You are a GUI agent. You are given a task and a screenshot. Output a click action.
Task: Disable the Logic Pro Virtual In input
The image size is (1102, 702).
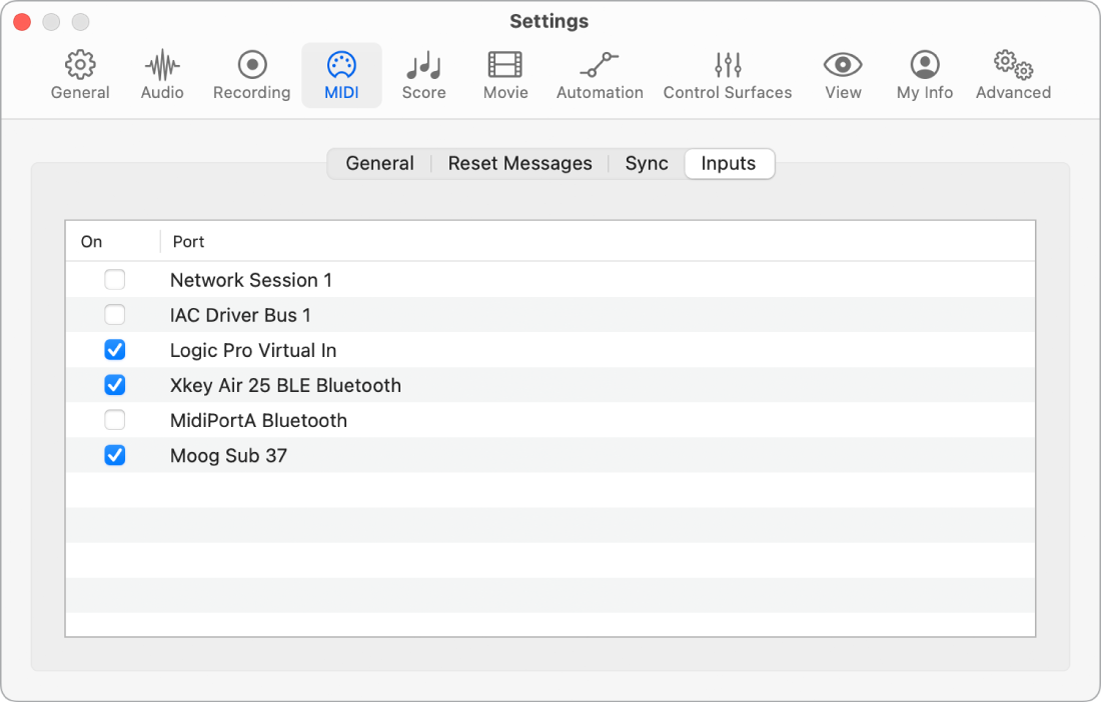click(114, 350)
